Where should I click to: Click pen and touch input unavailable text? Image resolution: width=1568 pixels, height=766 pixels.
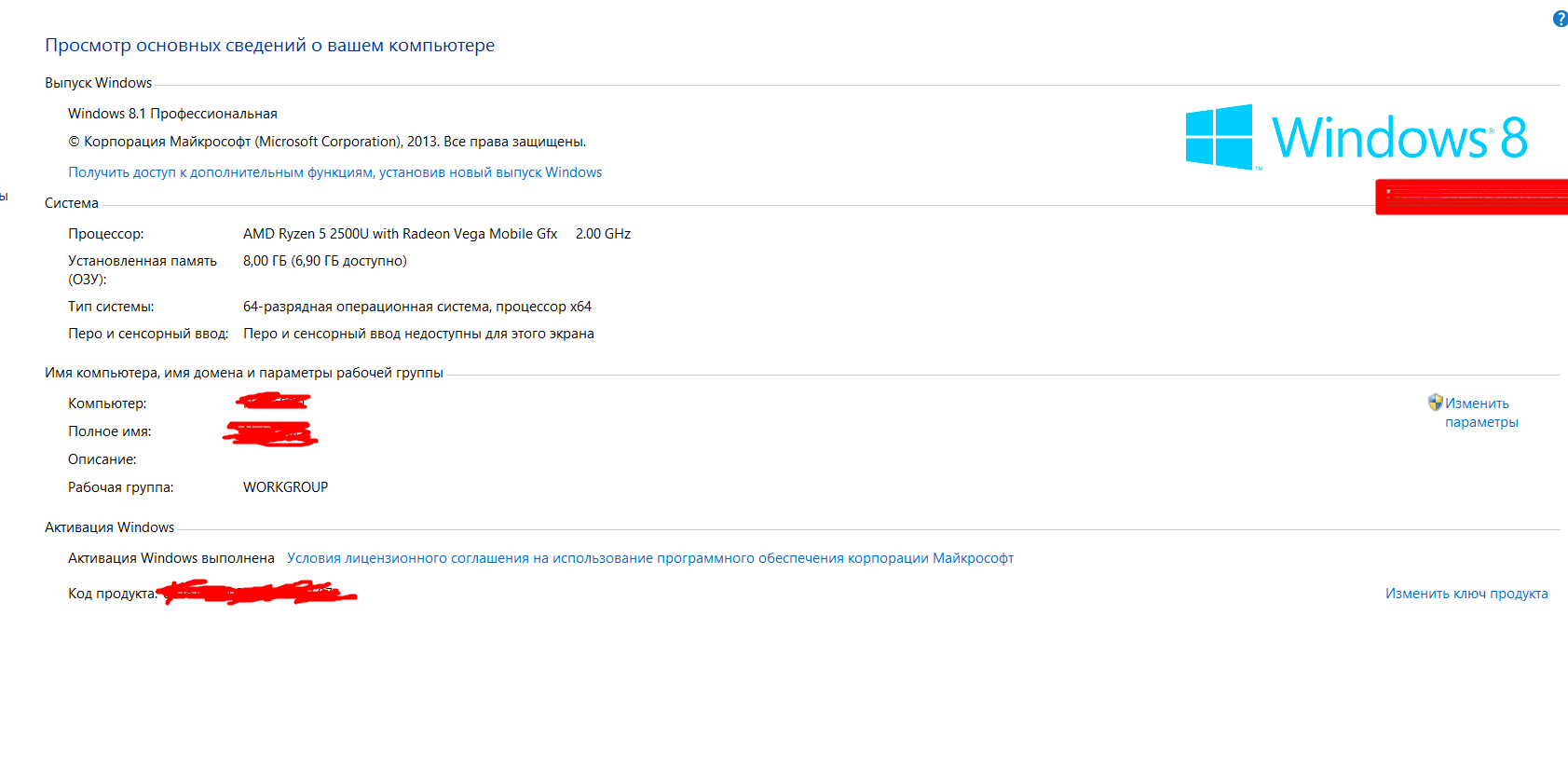pos(418,334)
